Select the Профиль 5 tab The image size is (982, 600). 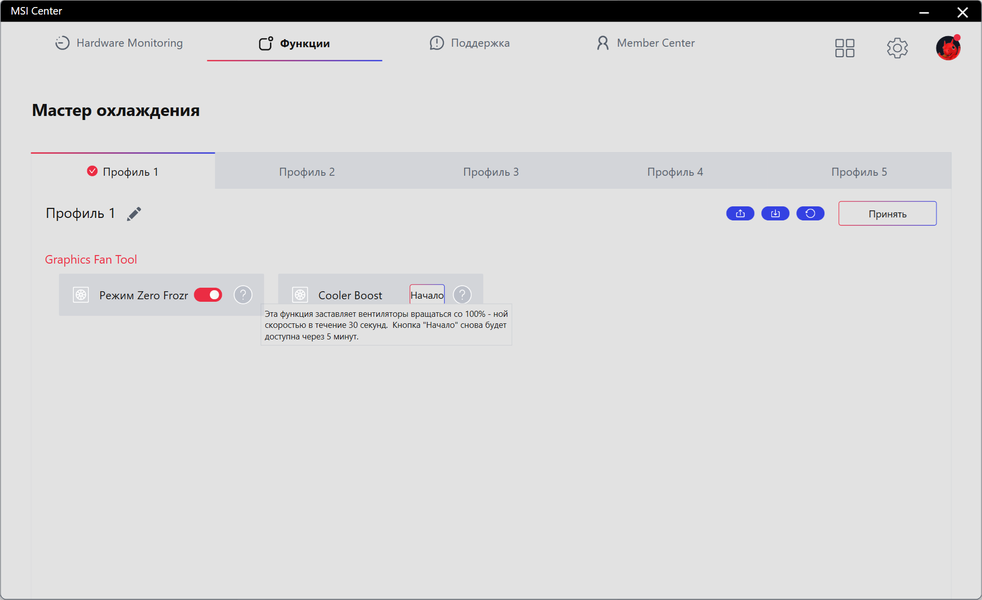pyautogui.click(x=859, y=172)
